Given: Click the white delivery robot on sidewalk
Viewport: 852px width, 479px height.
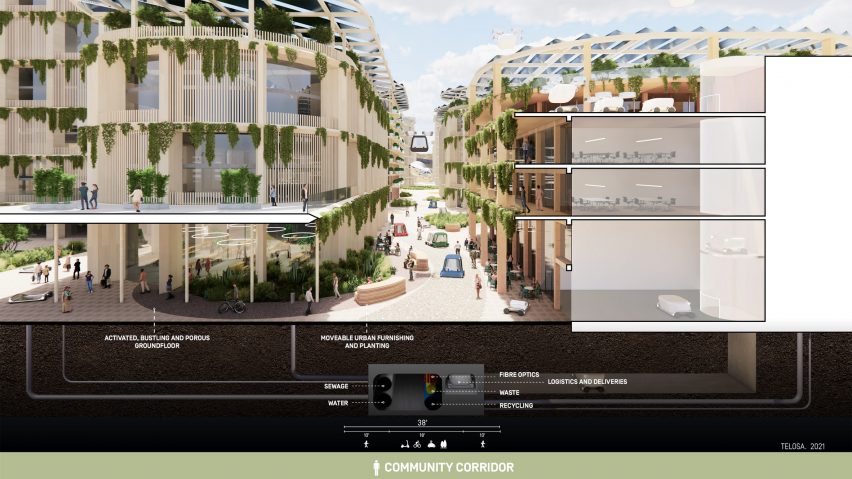Looking at the screenshot, I should (516, 308).
